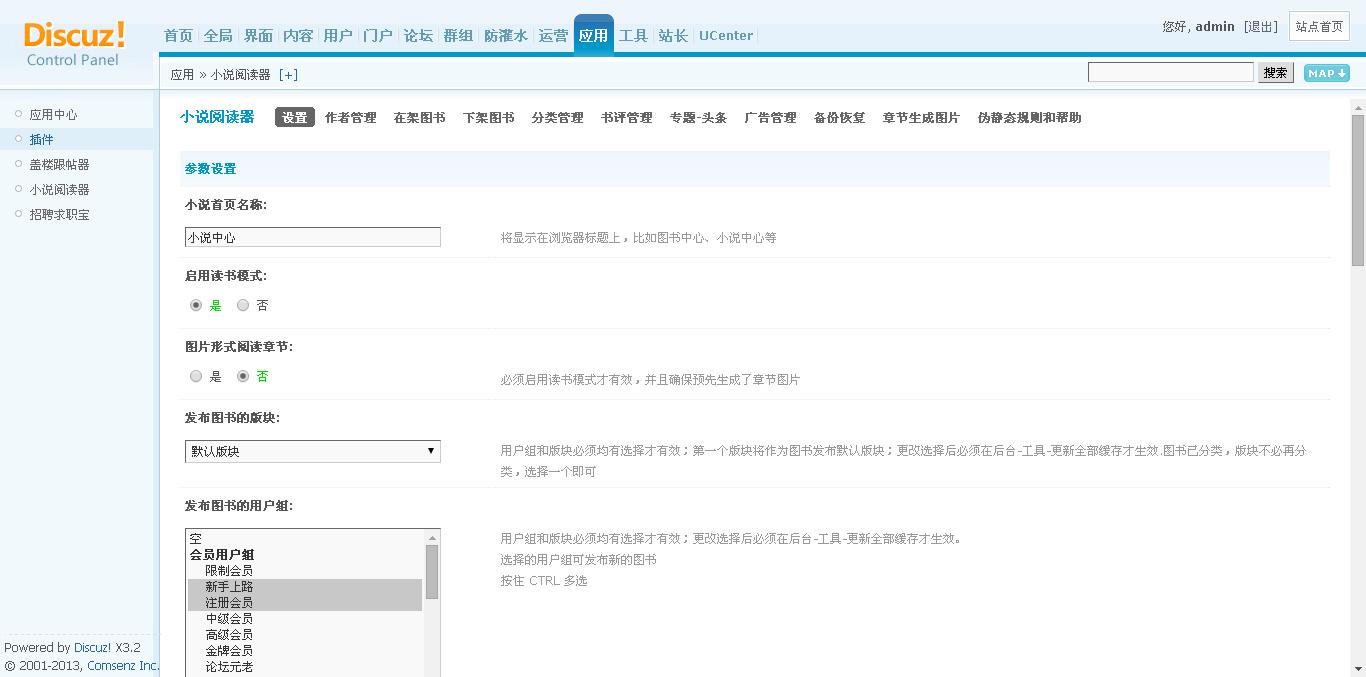Switch to the 章节生成图片 tab
1366x677 pixels.
click(921, 118)
